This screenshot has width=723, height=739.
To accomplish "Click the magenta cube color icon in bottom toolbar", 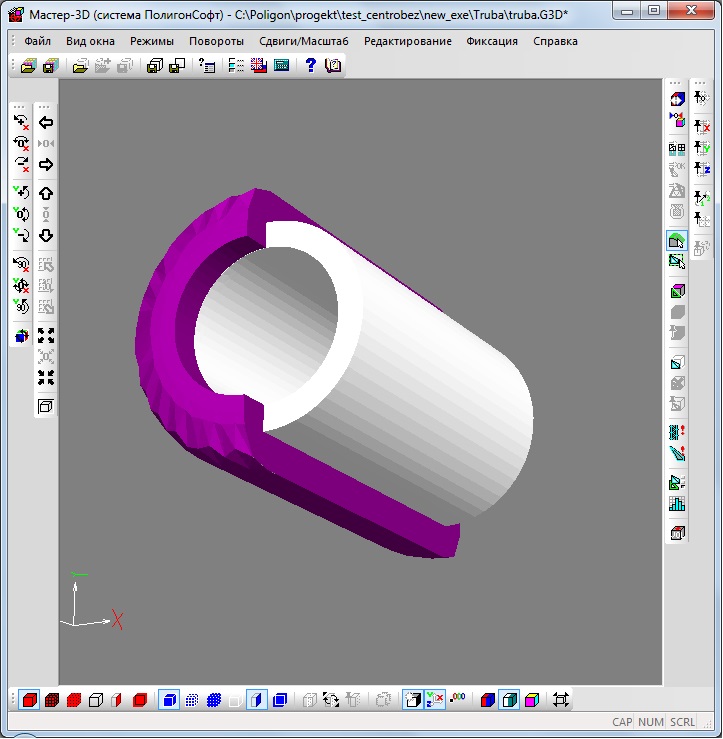I will point(531,700).
